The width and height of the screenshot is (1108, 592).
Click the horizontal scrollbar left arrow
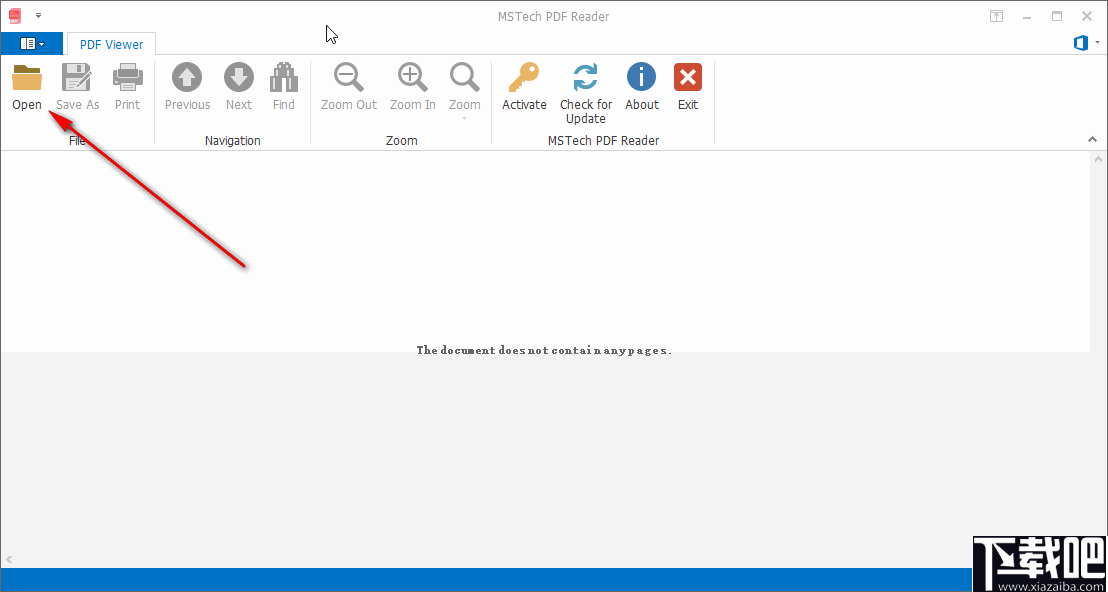pyautogui.click(x=8, y=560)
